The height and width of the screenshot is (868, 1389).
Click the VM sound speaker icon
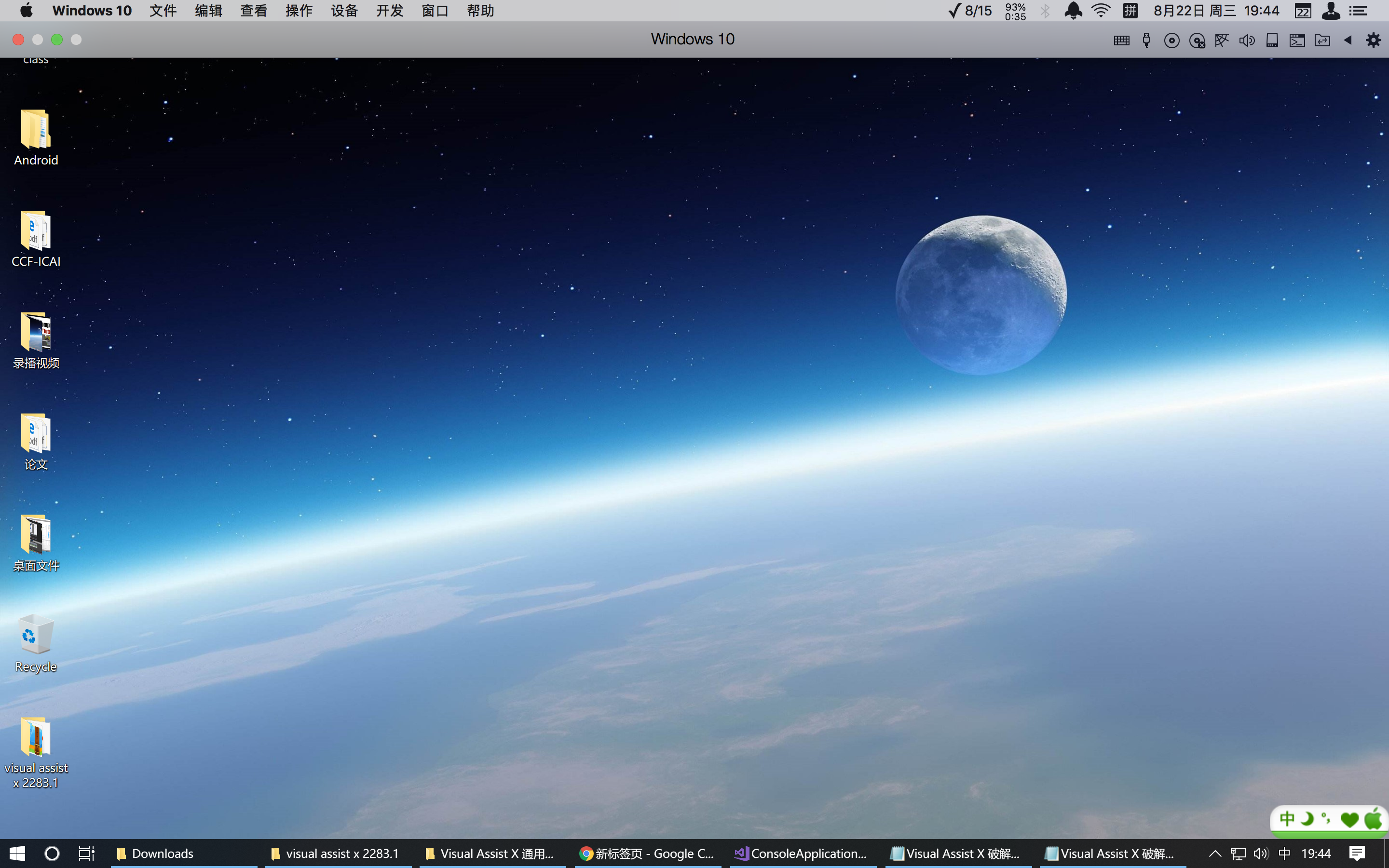pyautogui.click(x=1247, y=40)
